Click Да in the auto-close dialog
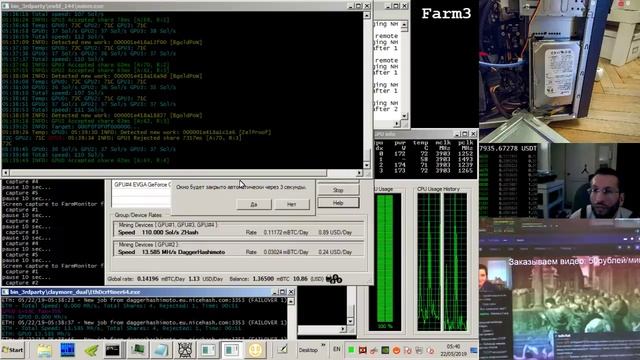This screenshot has width=640, height=360. (x=253, y=204)
